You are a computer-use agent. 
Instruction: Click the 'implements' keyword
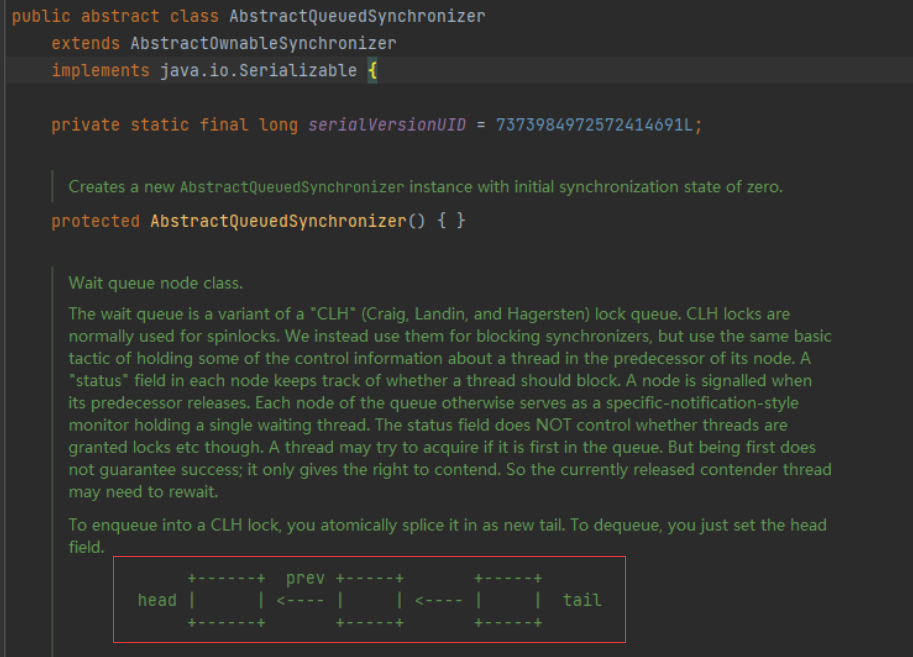(x=100, y=70)
